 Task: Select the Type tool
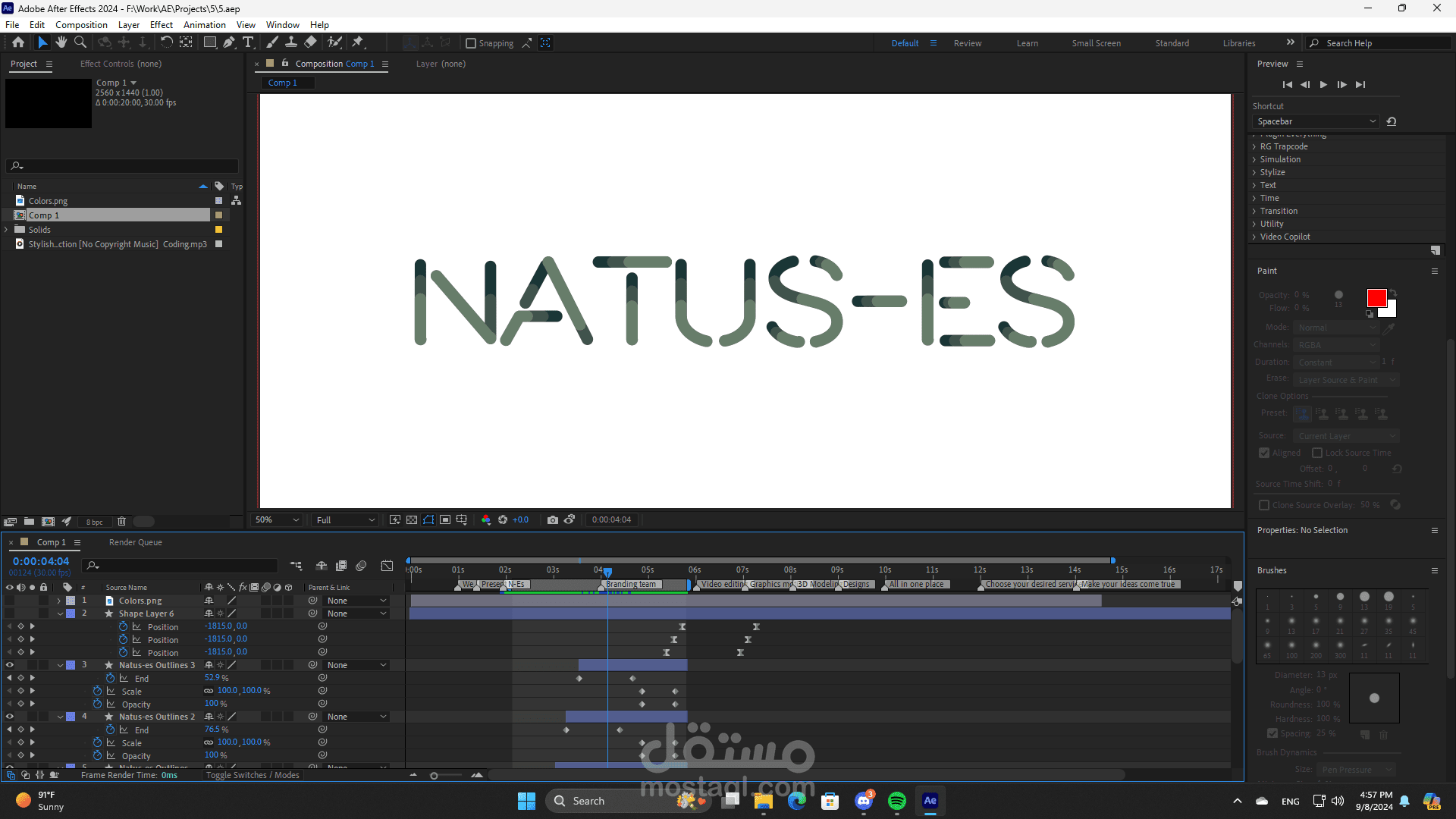click(x=248, y=42)
